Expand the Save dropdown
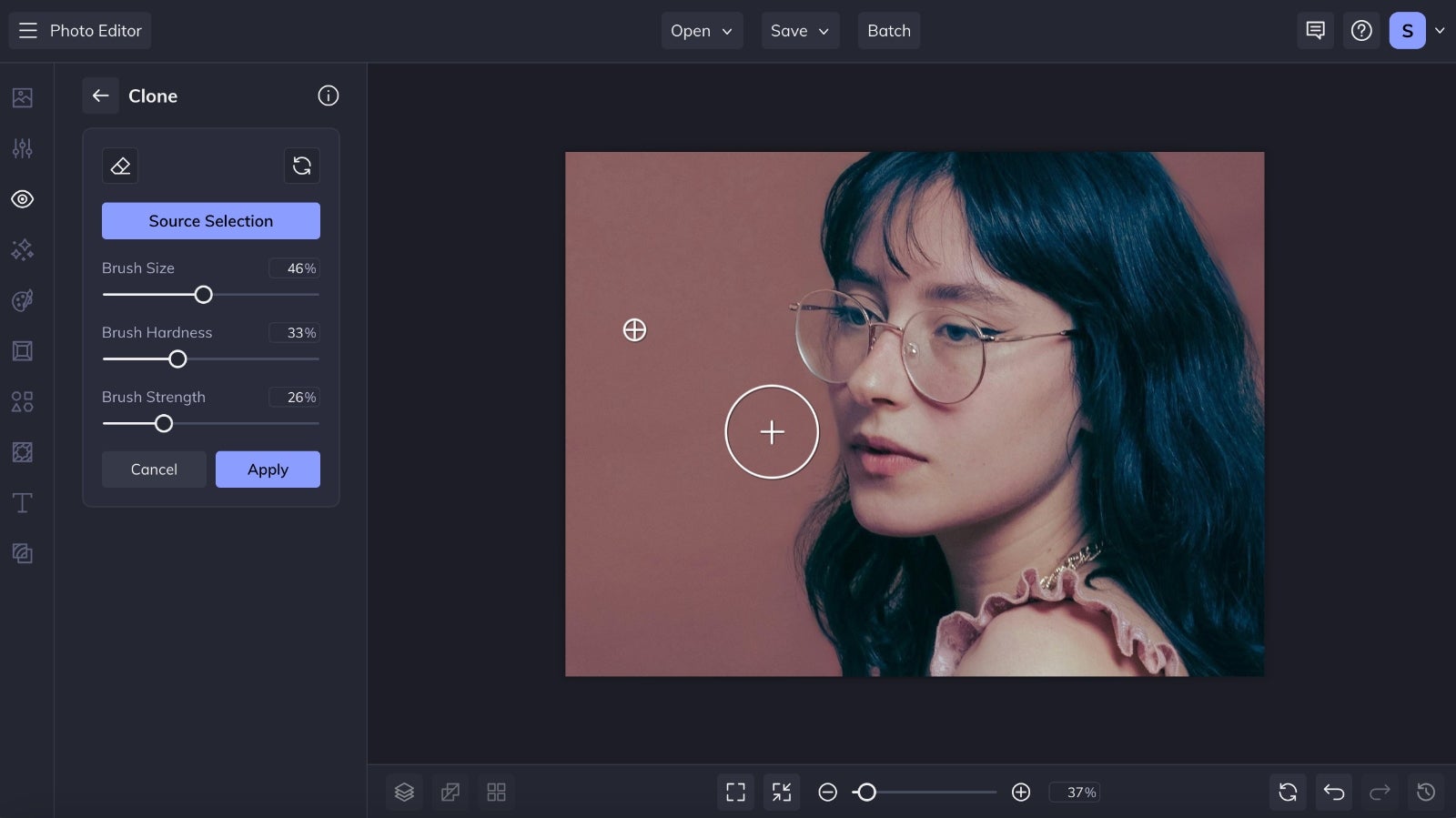The height and width of the screenshot is (818, 1456). [x=800, y=31]
